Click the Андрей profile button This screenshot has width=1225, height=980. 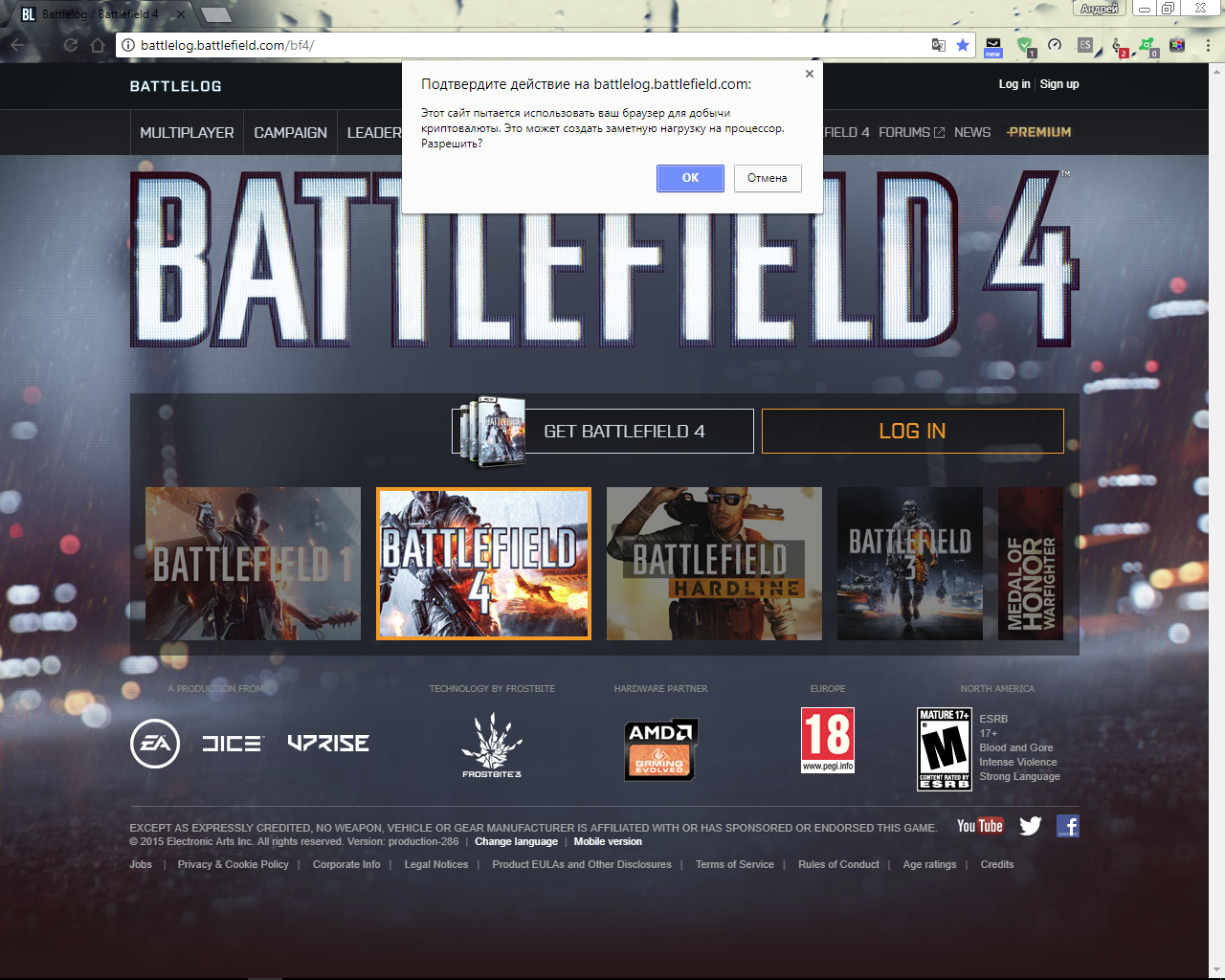(x=1100, y=8)
